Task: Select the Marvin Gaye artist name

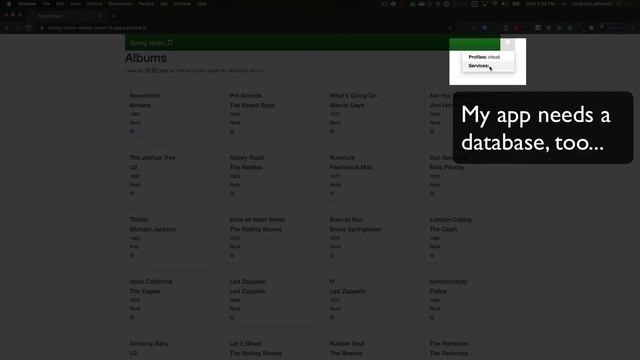Action: (x=347, y=105)
